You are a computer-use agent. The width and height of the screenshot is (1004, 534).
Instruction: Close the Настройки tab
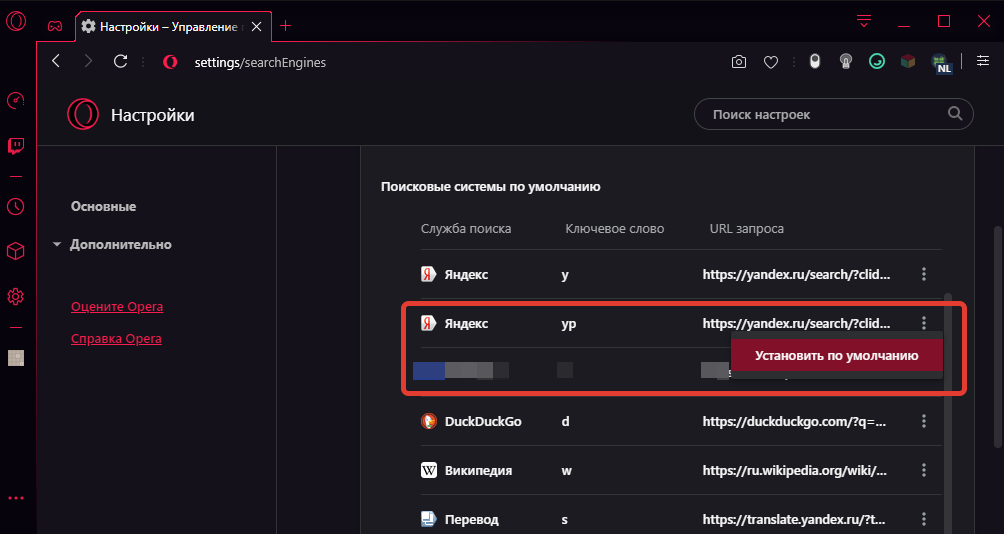[x=256, y=26]
